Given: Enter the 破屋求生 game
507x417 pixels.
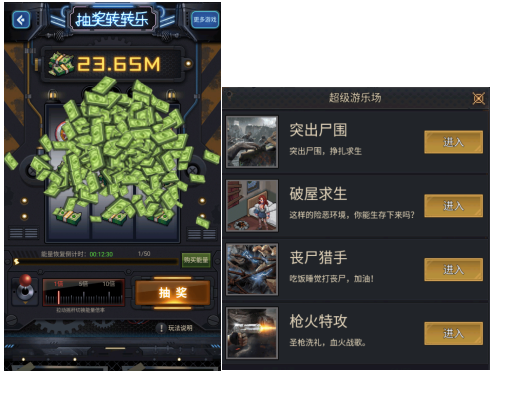Looking at the screenshot, I should [453, 206].
